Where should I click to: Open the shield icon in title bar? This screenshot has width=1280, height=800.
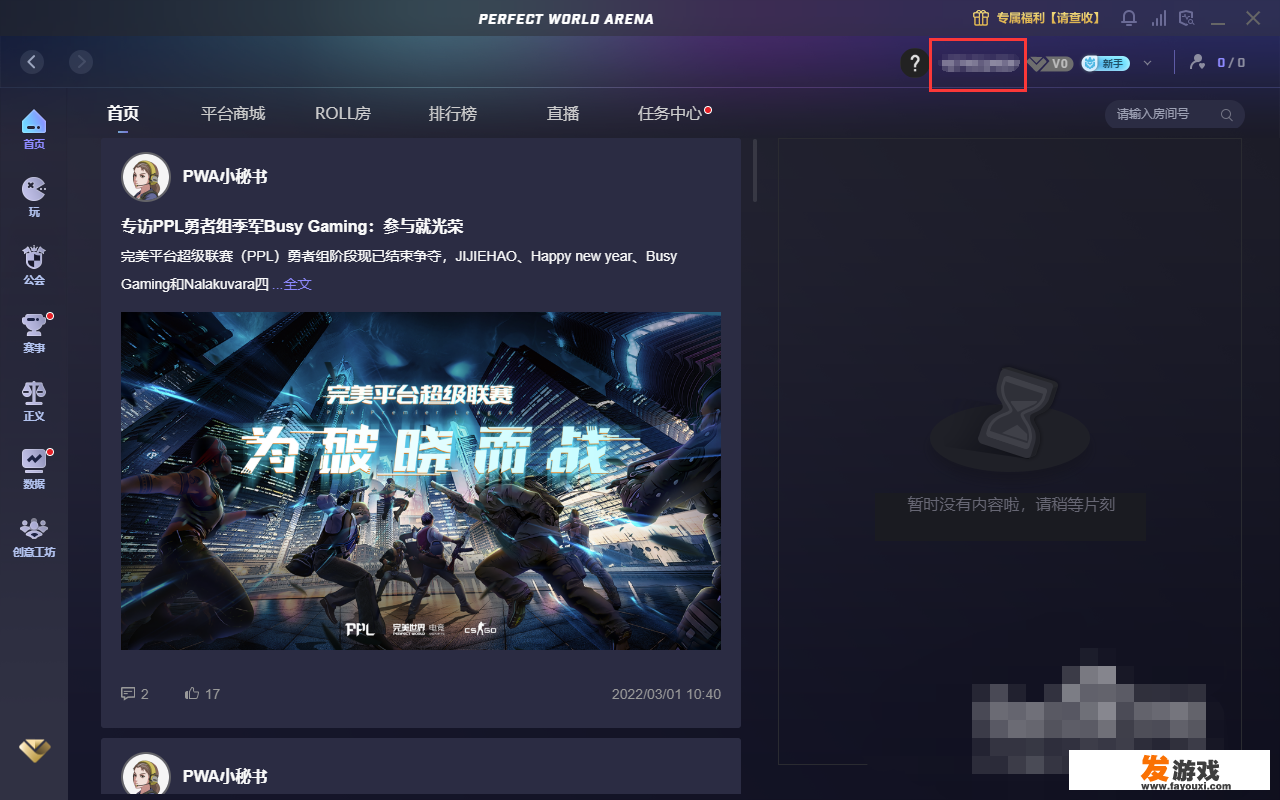click(x=1187, y=18)
